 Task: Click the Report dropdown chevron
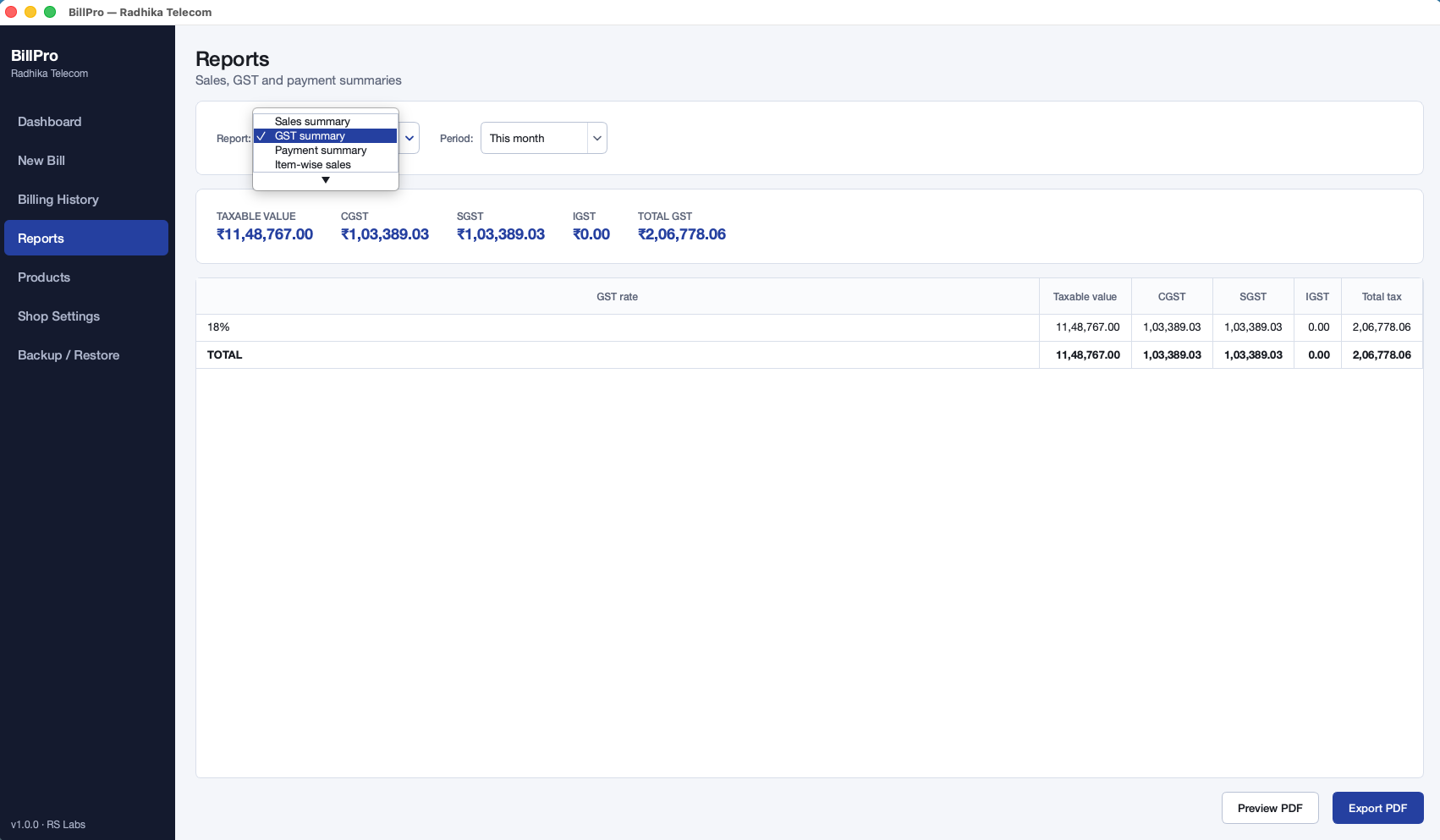click(x=409, y=138)
